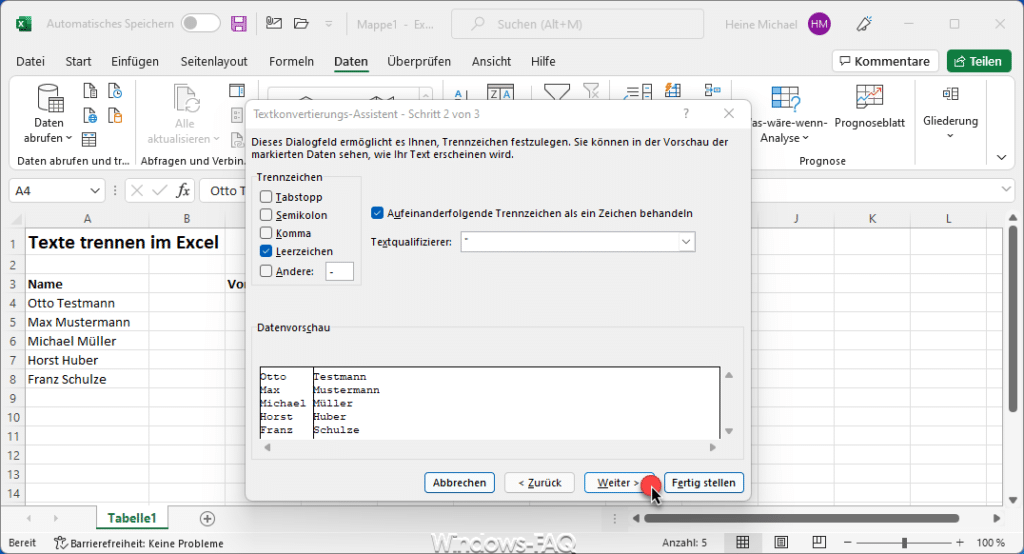This screenshot has height=554, width=1024.
Task: Click the zoom out minus button
Action: tap(847, 542)
